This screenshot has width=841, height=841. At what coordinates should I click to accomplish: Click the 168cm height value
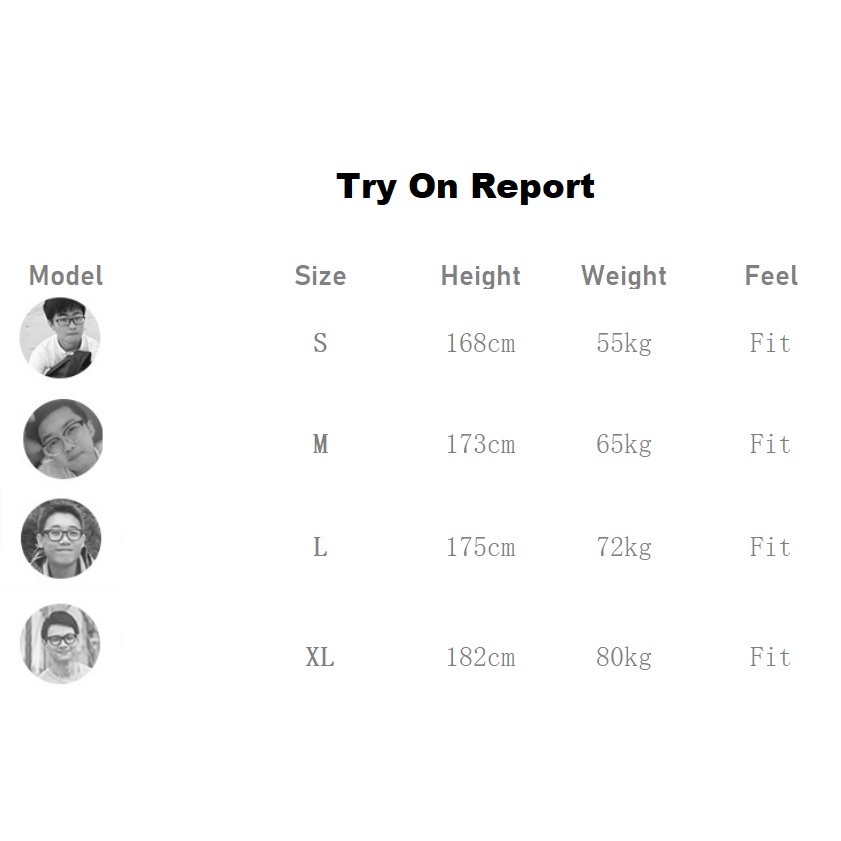tap(480, 344)
